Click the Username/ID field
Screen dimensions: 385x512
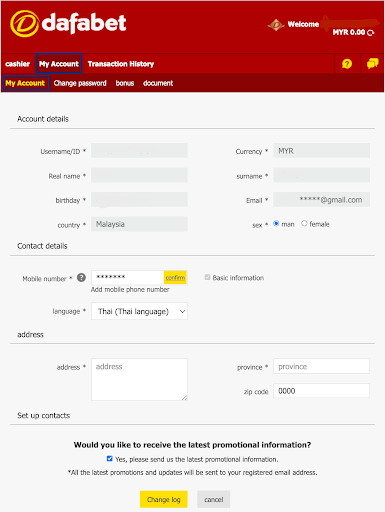coord(139,151)
